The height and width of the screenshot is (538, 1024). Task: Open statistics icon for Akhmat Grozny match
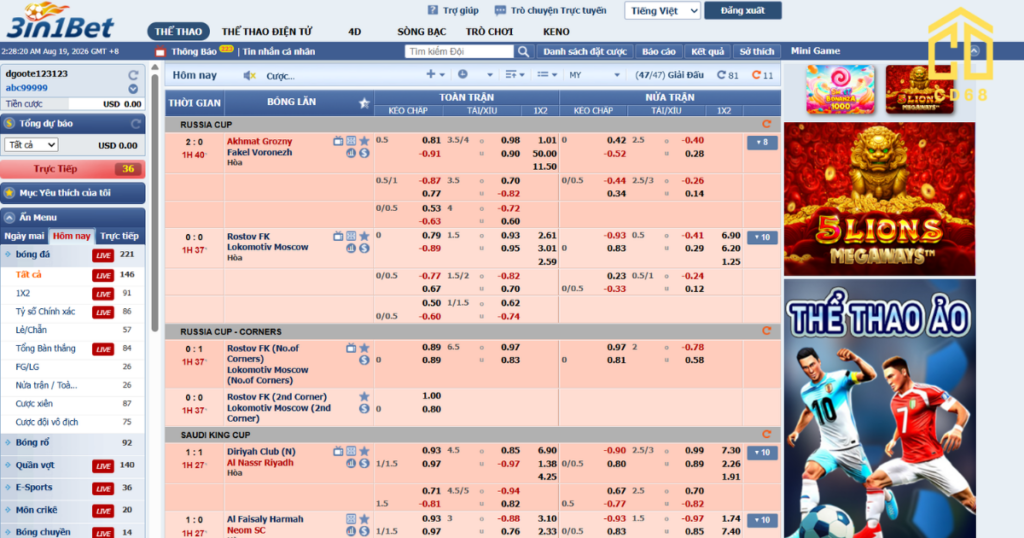(x=351, y=153)
